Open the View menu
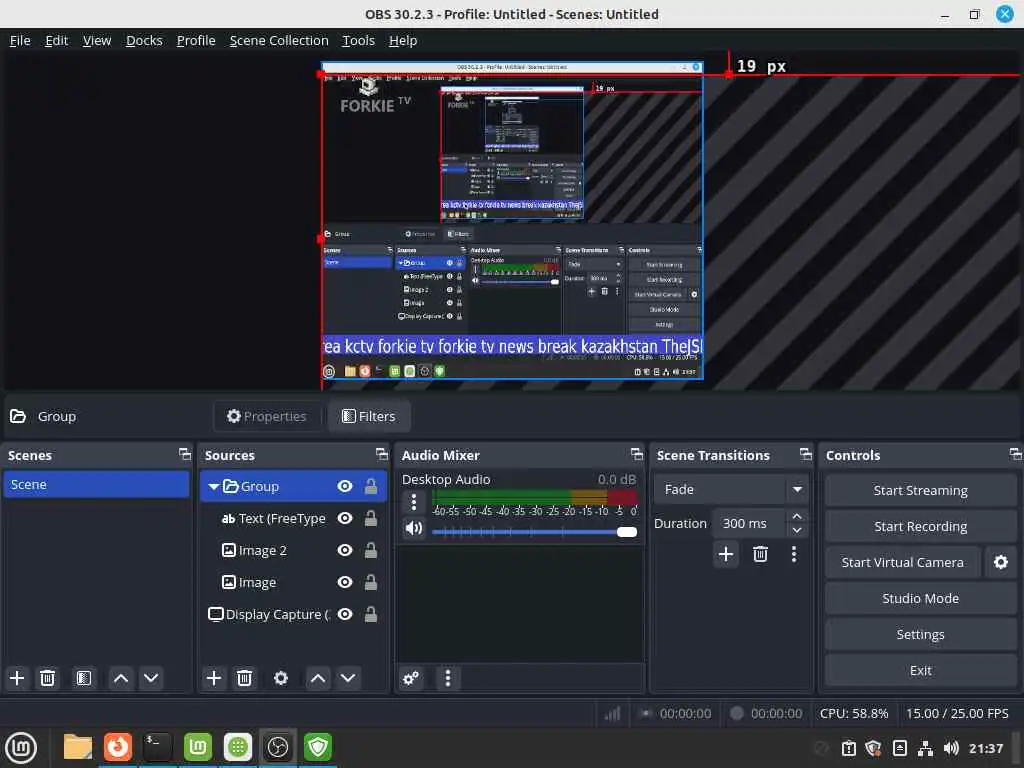 (97, 40)
